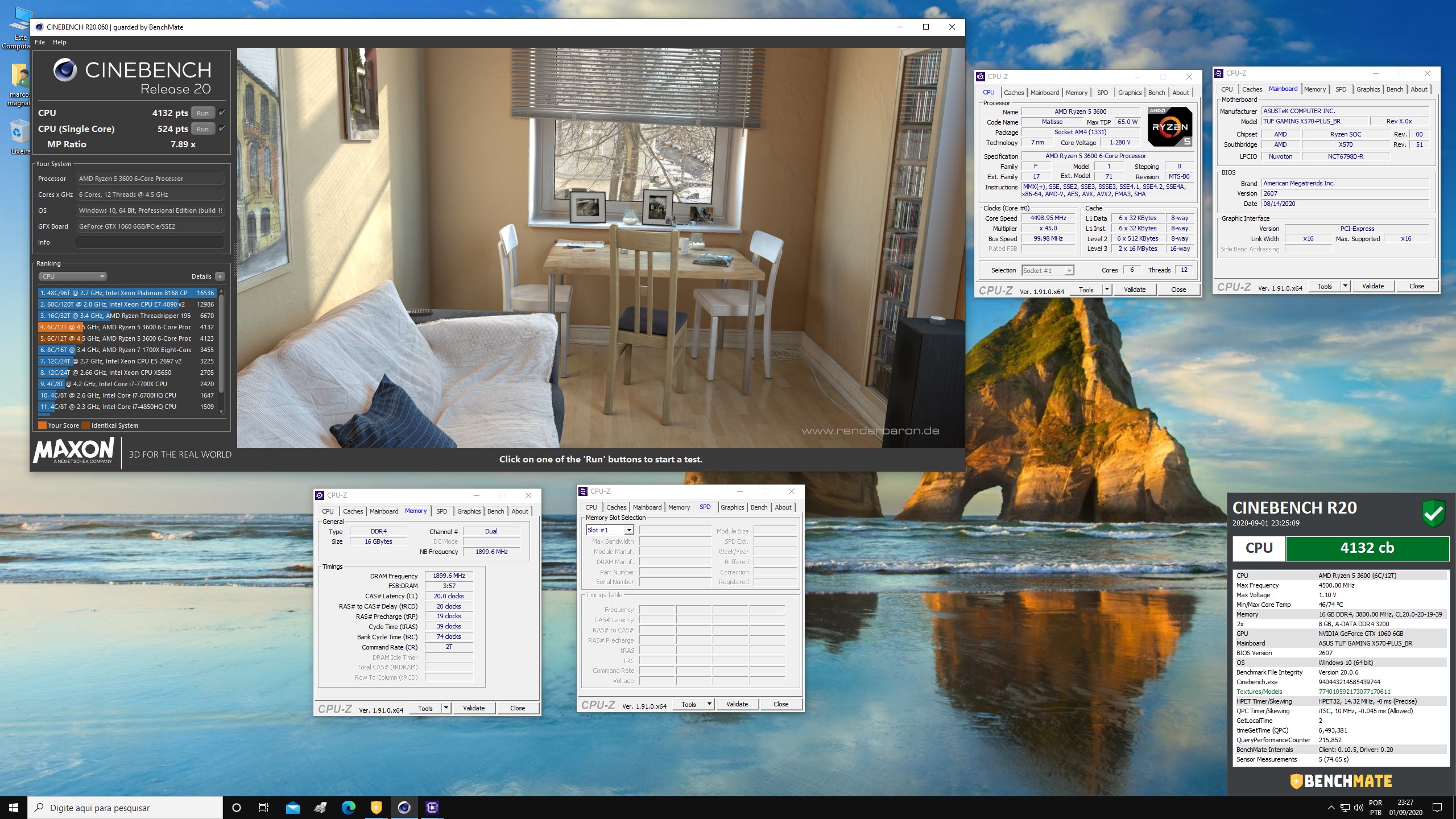This screenshot has width=1456, height=819.
Task: Open the Cinebench Help menu
Action: (x=60, y=42)
